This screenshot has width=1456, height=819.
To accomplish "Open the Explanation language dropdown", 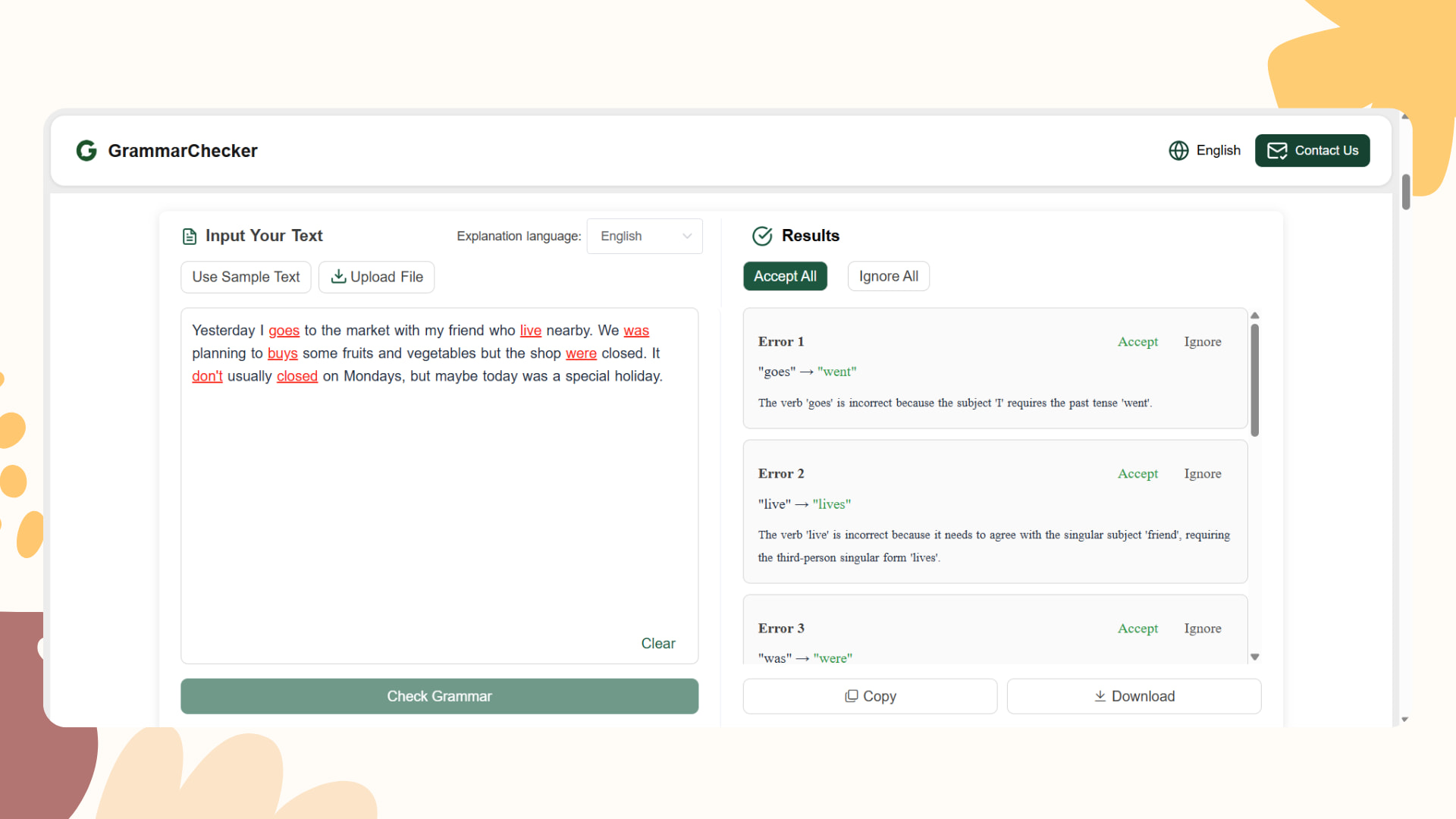I will click(644, 236).
